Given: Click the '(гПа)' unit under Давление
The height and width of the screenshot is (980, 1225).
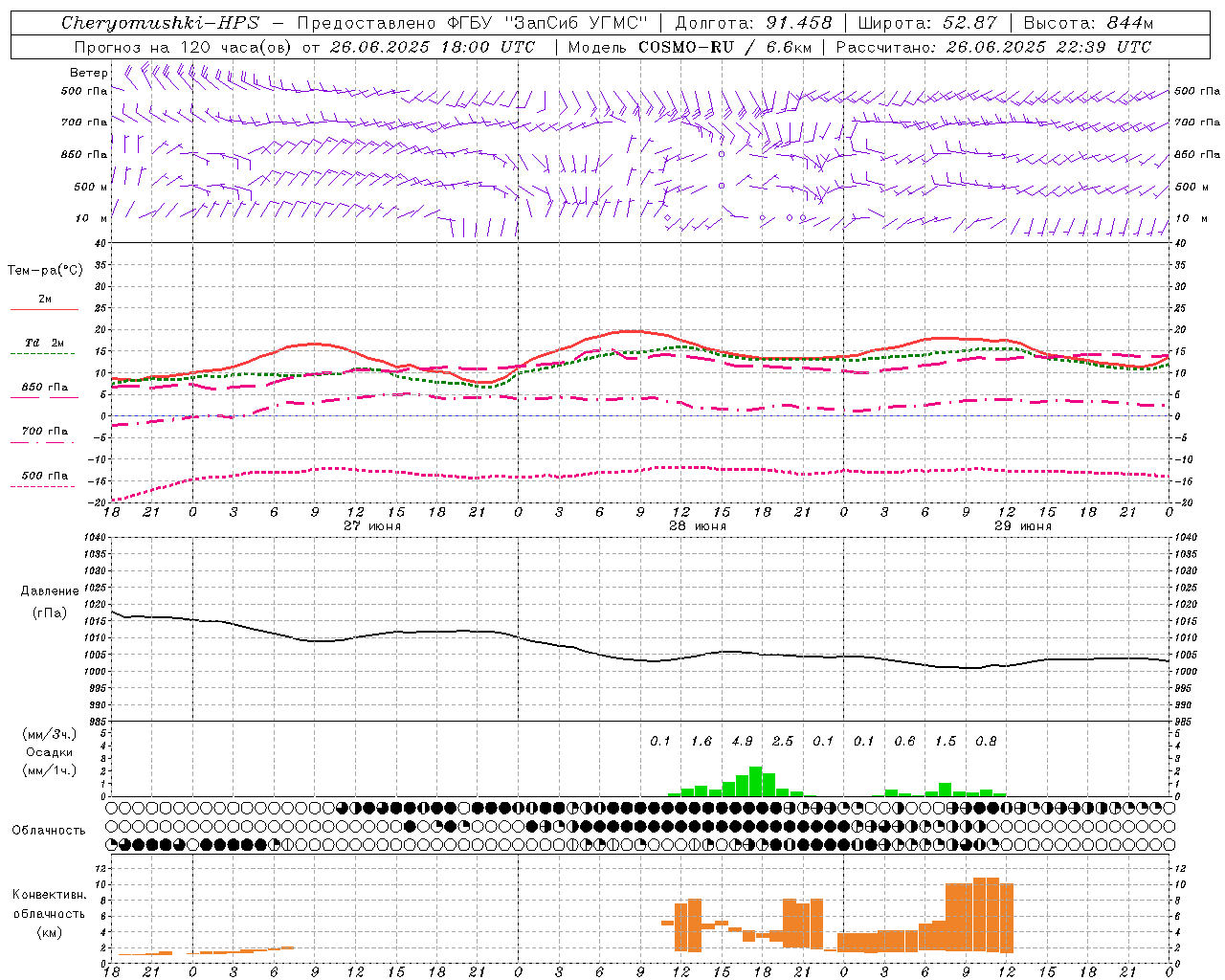Looking at the screenshot, I should pos(50,613).
